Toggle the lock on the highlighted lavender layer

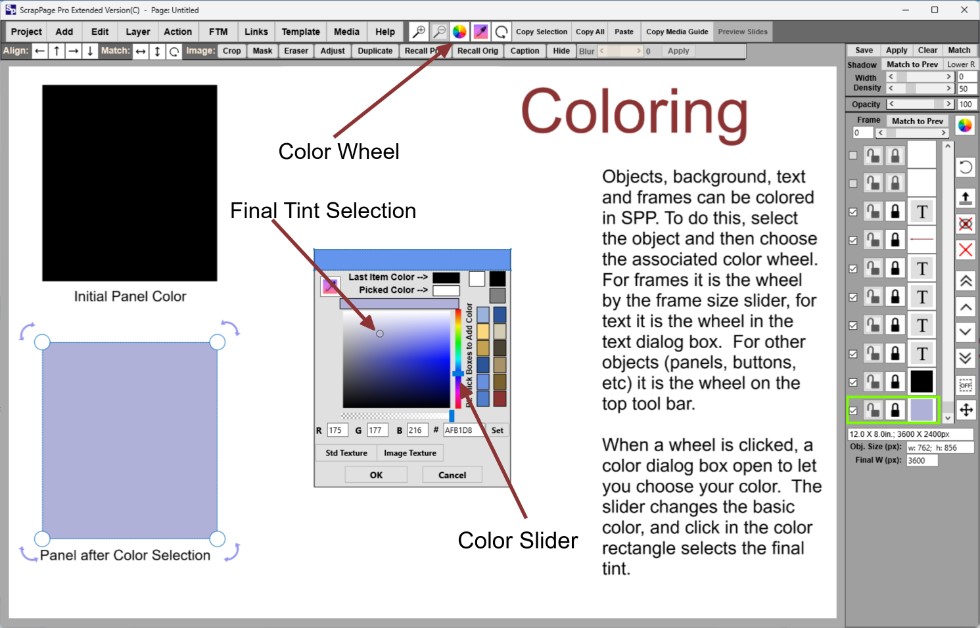pos(895,410)
